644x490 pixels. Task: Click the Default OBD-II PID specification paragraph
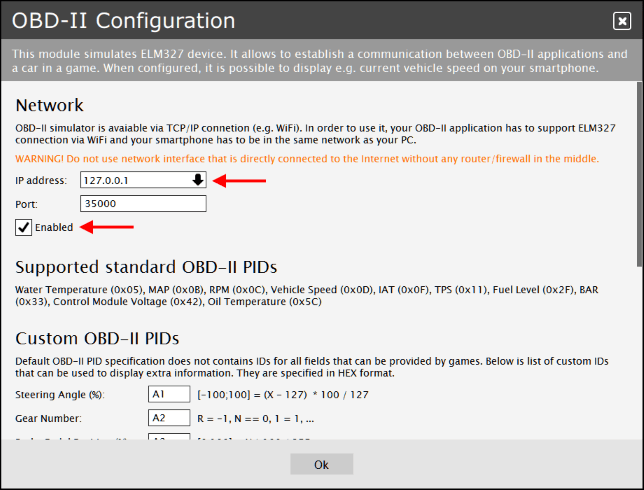pos(312,367)
